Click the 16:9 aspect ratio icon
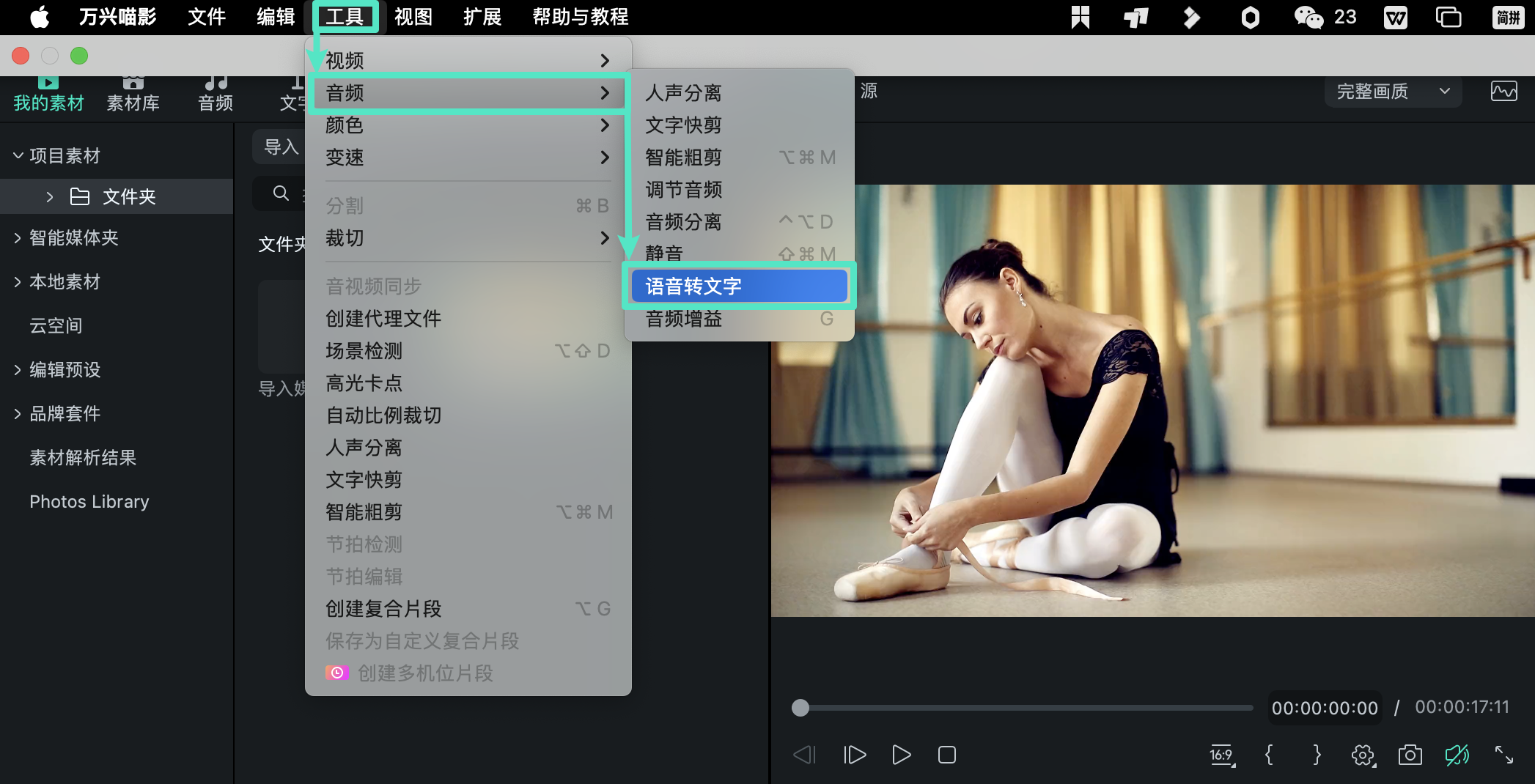This screenshot has height=784, width=1535. coord(1222,755)
